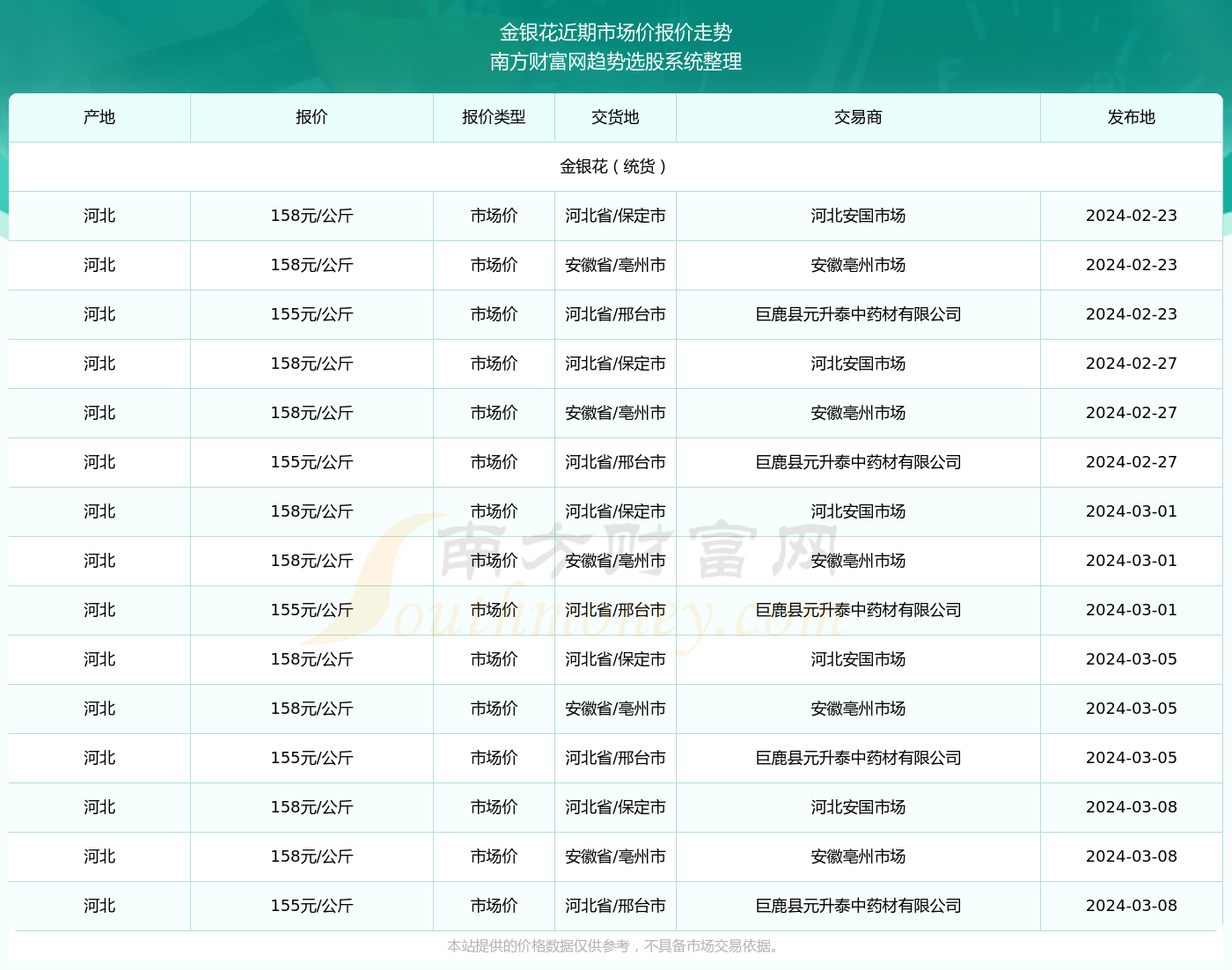This screenshot has height=970, width=1232.
Task: Click 河北 origin in the first 河北安国市场 row
Action: pyautogui.click(x=99, y=216)
